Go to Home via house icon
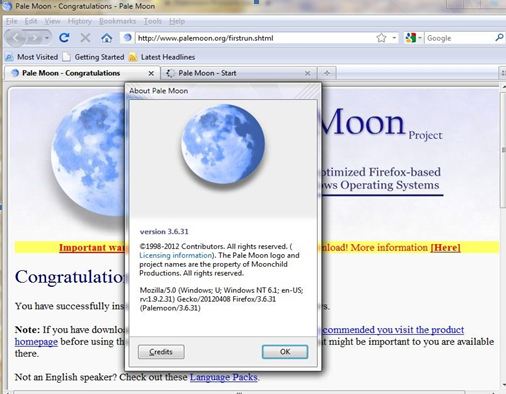Screen dimensions: 506x394 [107, 38]
